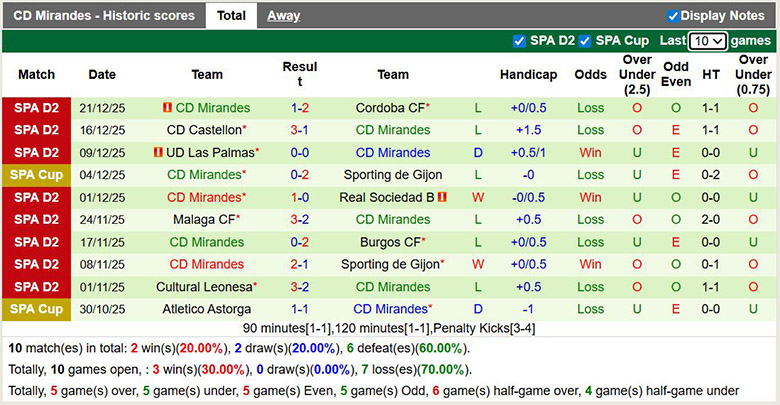Viewport: 780px width, 405px height.
Task: Select the Total tab
Action: (231, 16)
